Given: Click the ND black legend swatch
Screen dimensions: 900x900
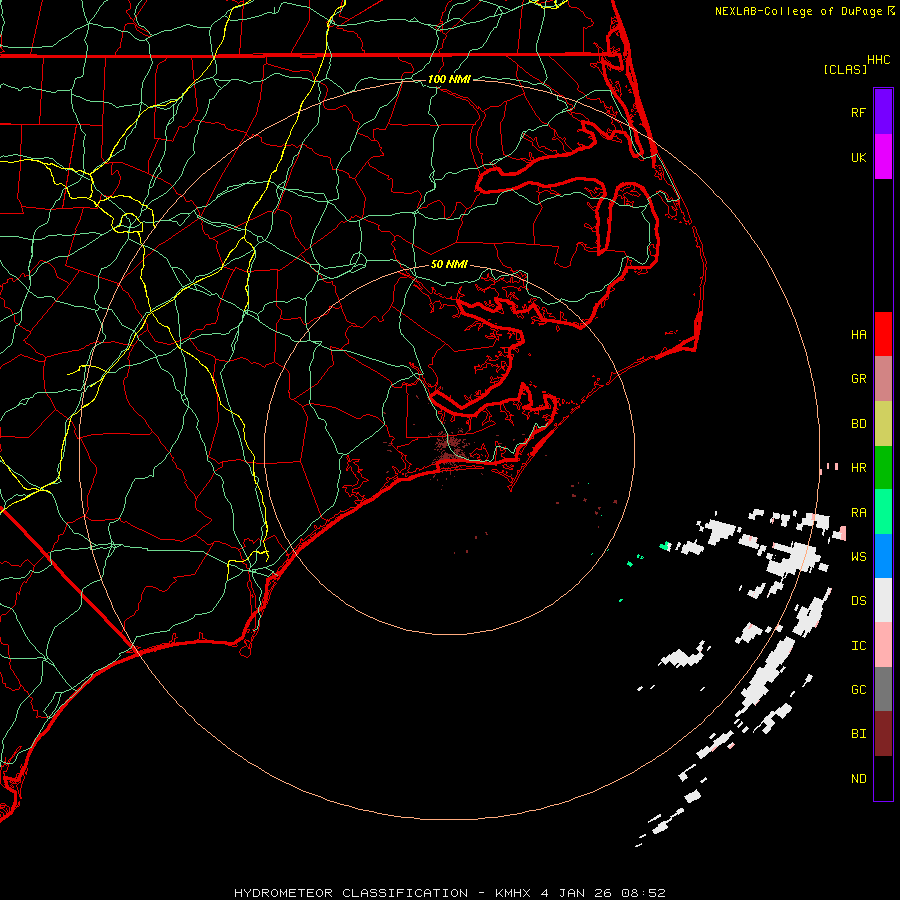Looking at the screenshot, I should pos(883,778).
